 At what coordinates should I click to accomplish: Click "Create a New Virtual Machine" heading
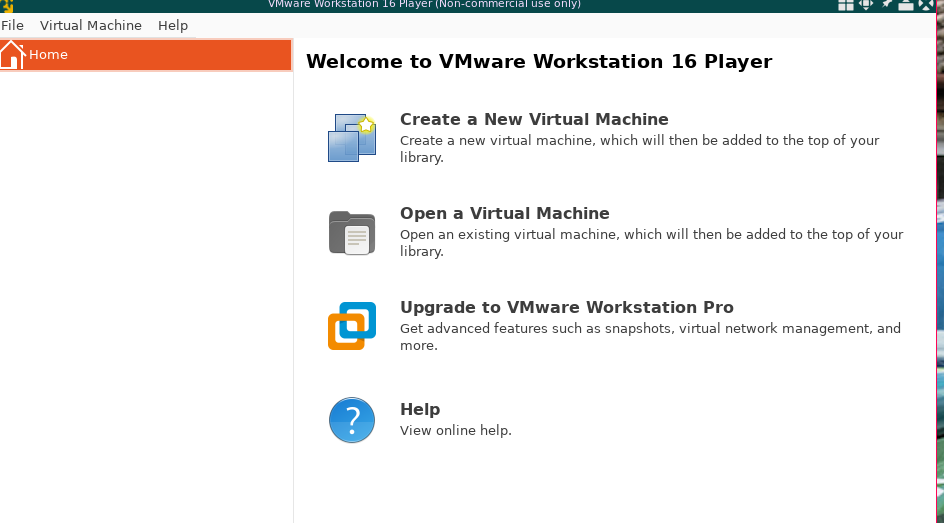pyautogui.click(x=534, y=120)
